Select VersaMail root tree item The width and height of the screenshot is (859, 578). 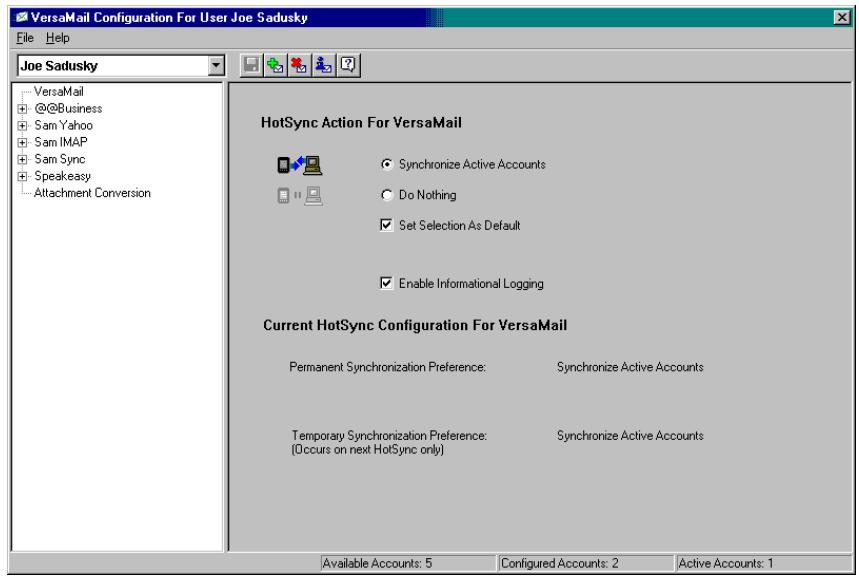(x=59, y=91)
